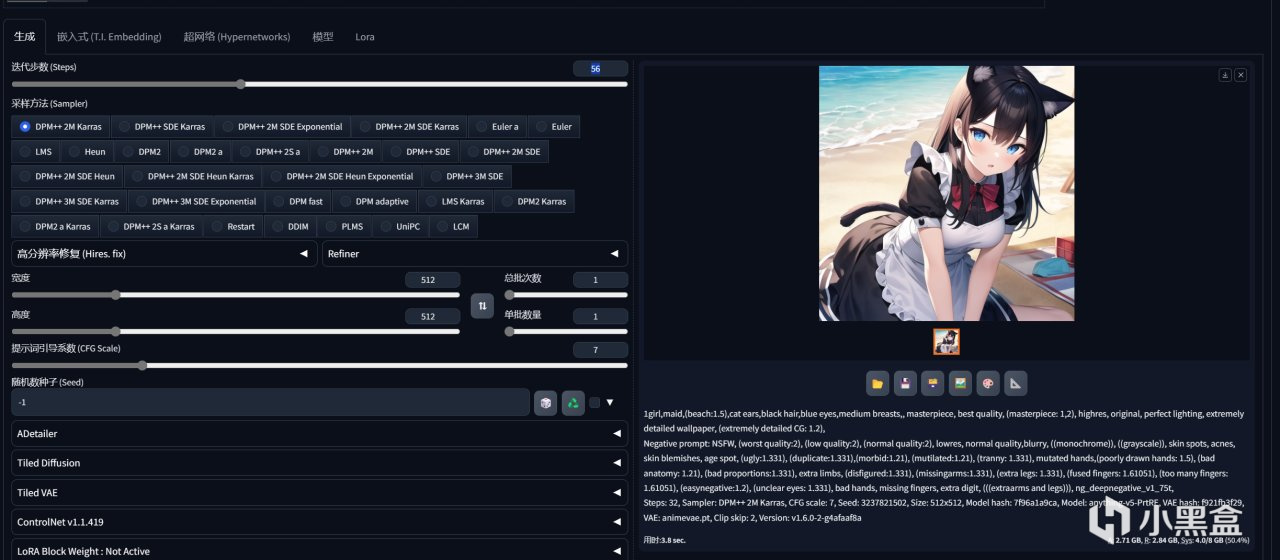The image size is (1280, 560).
Task: Click the zip archive save icon
Action: point(933,383)
